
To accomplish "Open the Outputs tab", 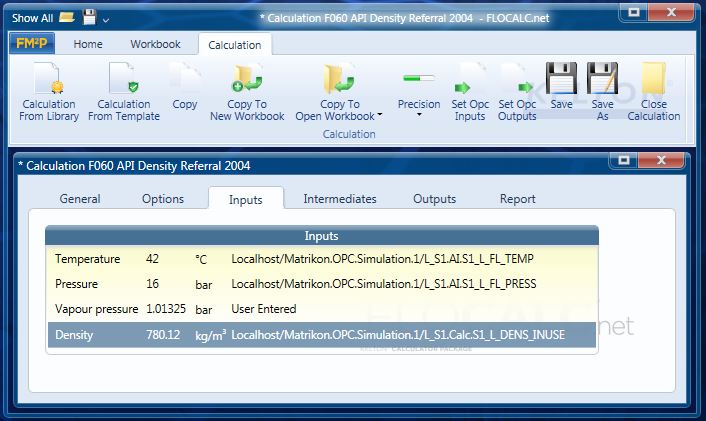I will click(x=434, y=199).
